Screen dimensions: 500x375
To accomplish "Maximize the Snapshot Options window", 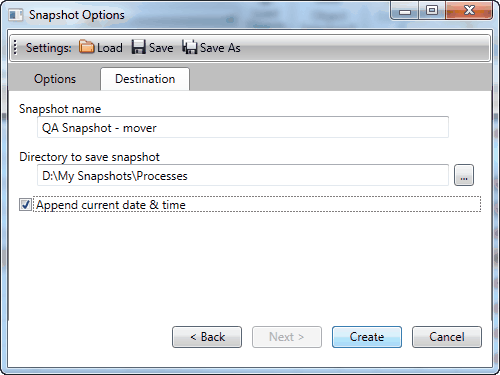I will (432, 11).
